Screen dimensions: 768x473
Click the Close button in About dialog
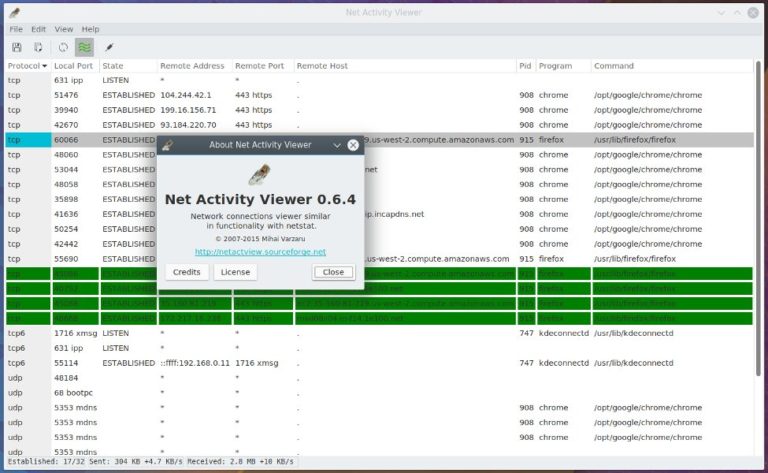(x=333, y=272)
